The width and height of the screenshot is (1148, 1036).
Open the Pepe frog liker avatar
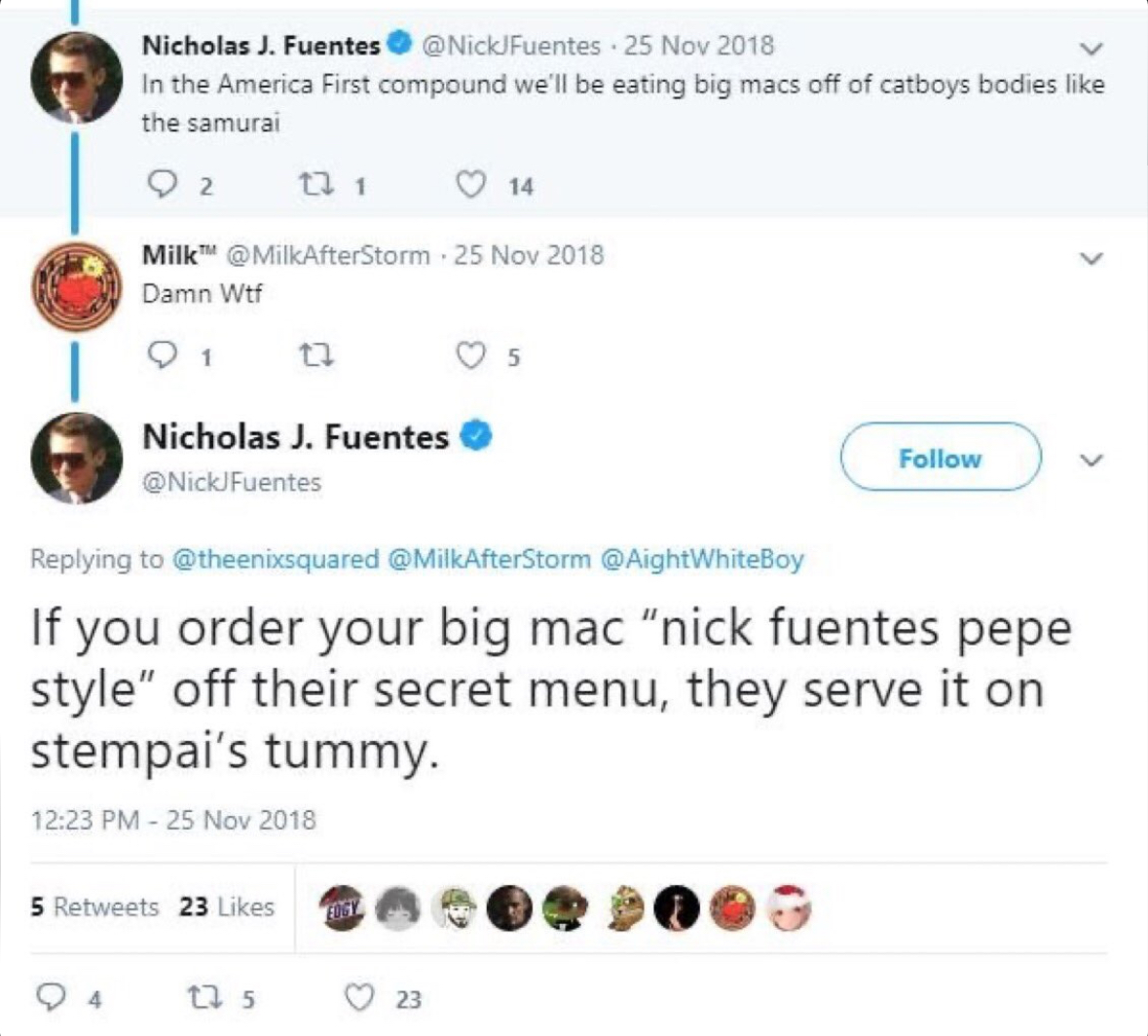coord(567,908)
